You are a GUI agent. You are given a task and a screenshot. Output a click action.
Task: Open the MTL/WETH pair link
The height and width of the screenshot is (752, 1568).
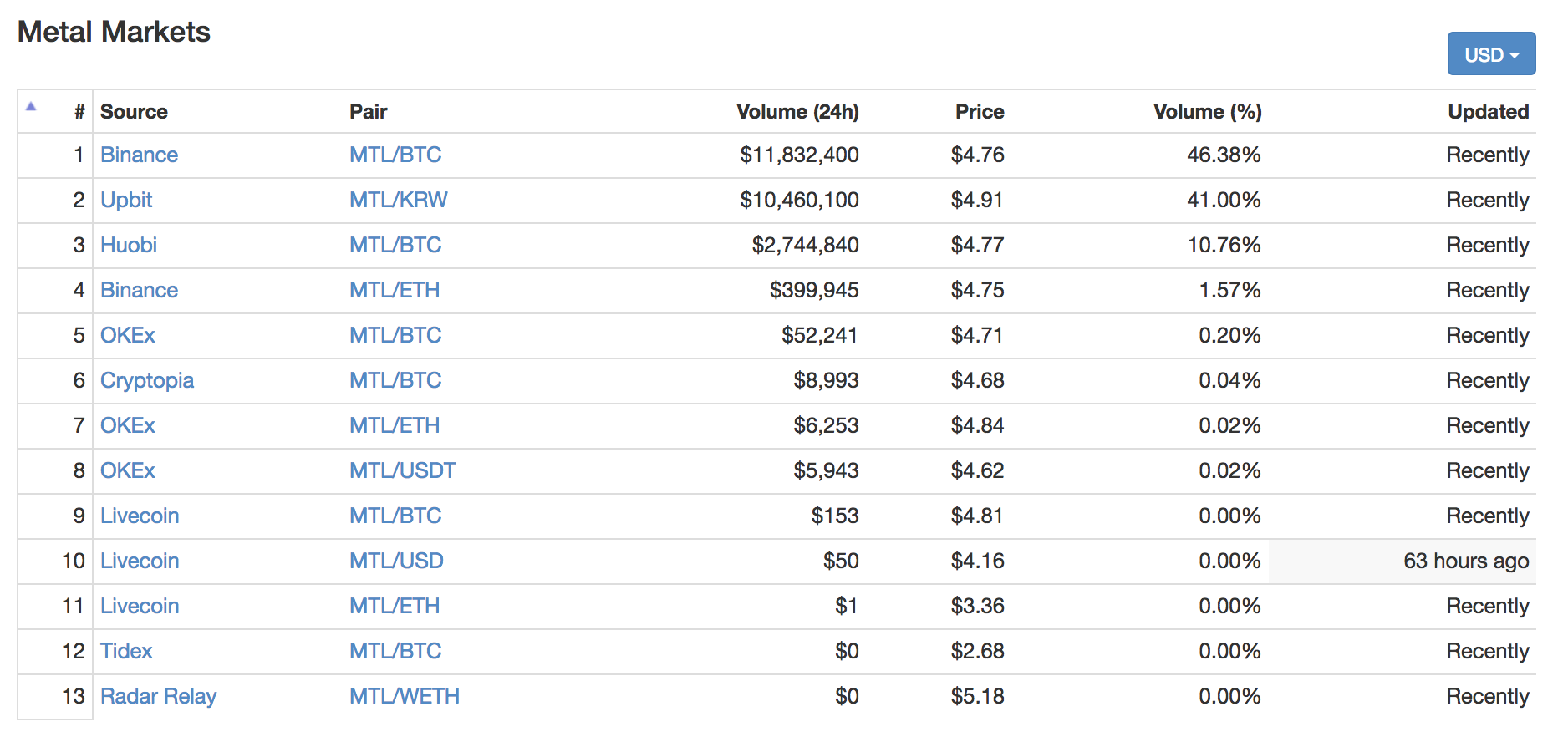405,696
